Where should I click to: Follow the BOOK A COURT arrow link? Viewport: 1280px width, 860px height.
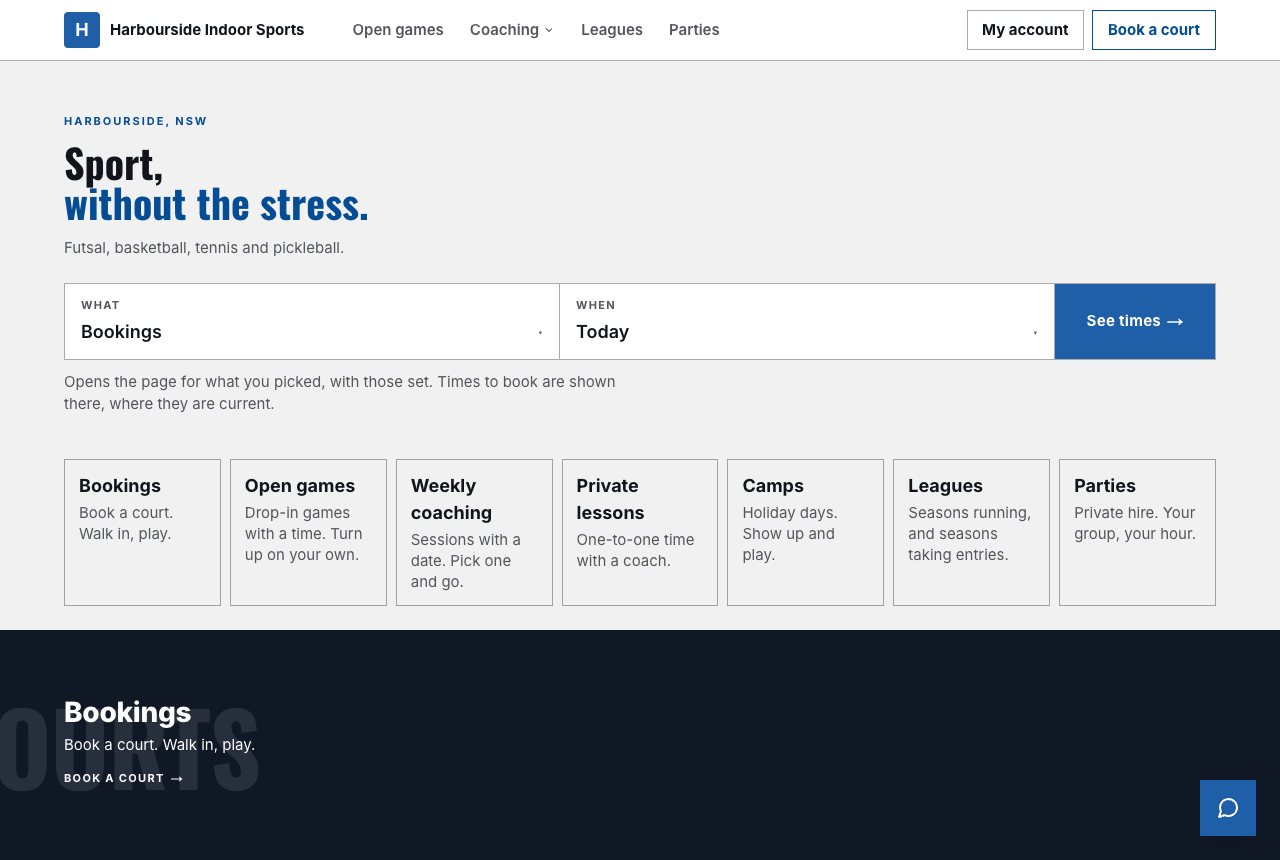[124, 778]
